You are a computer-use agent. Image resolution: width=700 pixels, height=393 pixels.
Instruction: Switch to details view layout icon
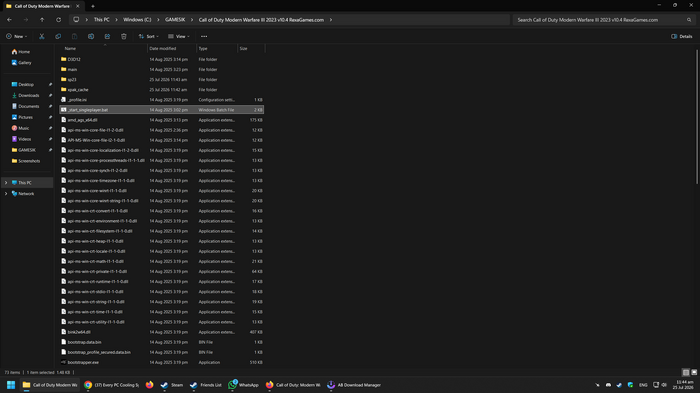pos(686,372)
